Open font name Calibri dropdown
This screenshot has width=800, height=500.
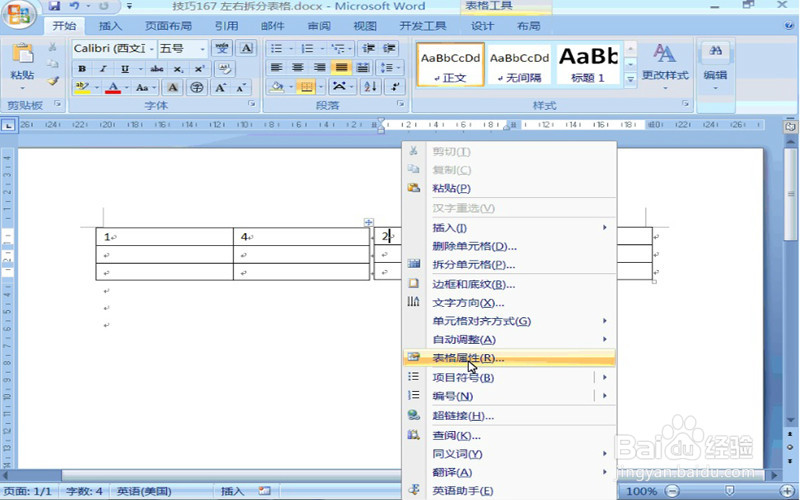(x=152, y=49)
